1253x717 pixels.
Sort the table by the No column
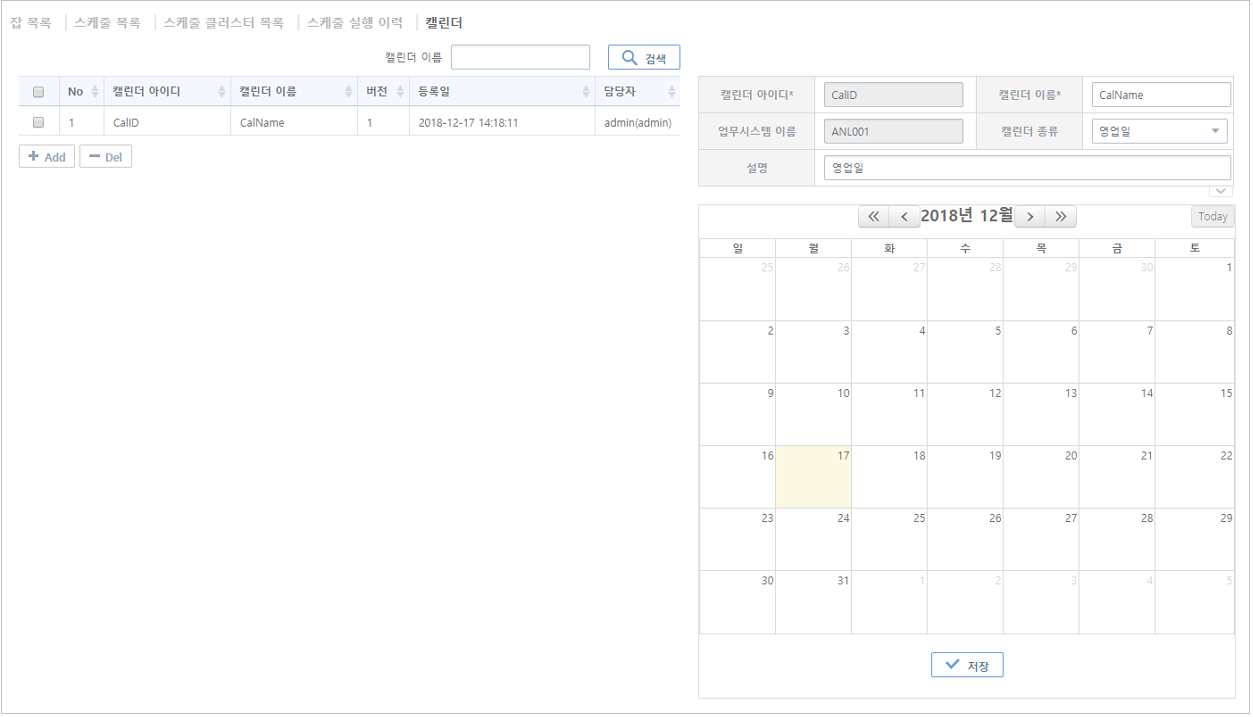[82, 92]
